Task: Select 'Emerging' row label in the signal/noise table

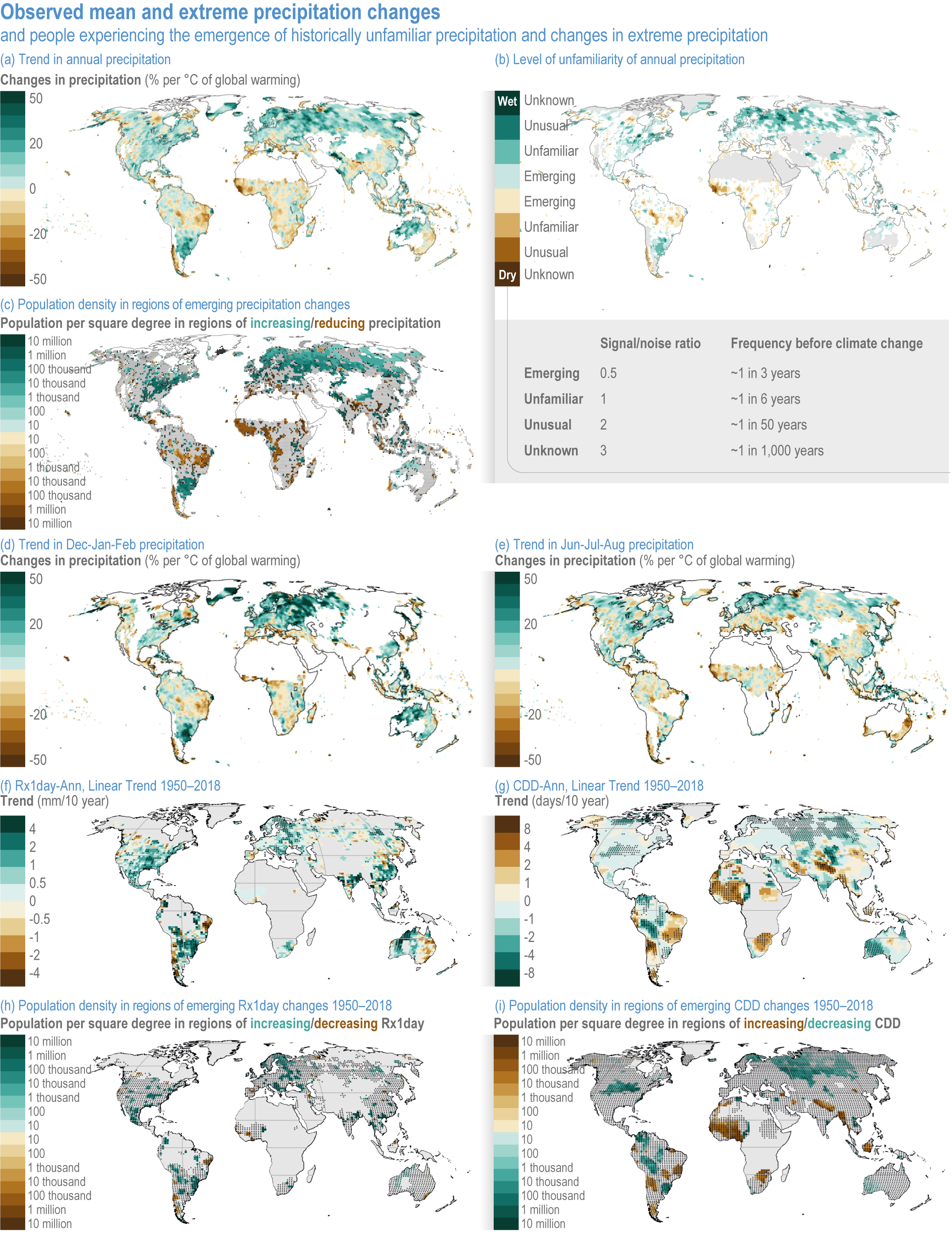Action: coord(552,373)
